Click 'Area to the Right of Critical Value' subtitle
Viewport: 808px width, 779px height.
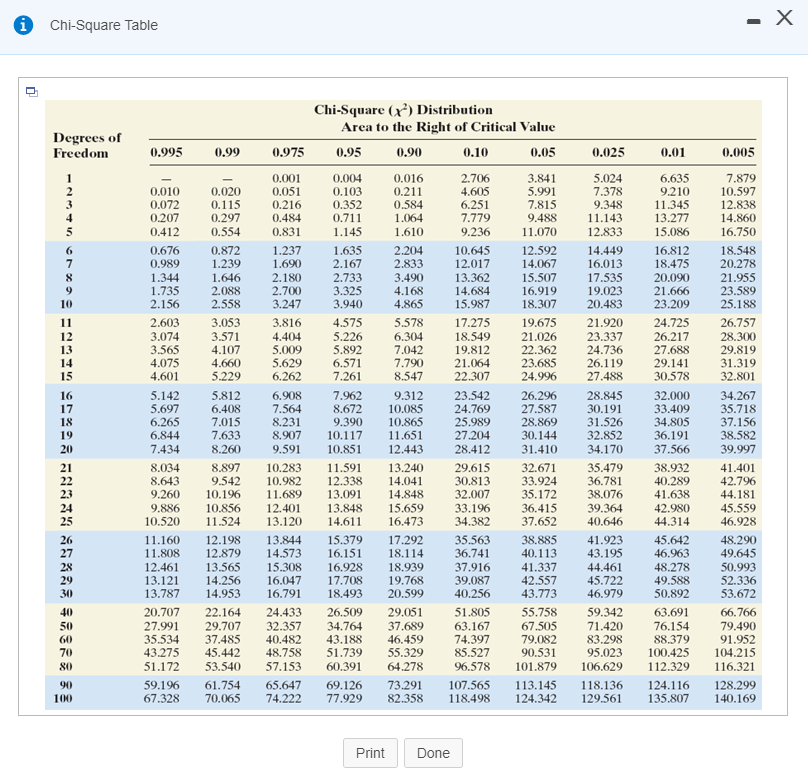tap(448, 127)
